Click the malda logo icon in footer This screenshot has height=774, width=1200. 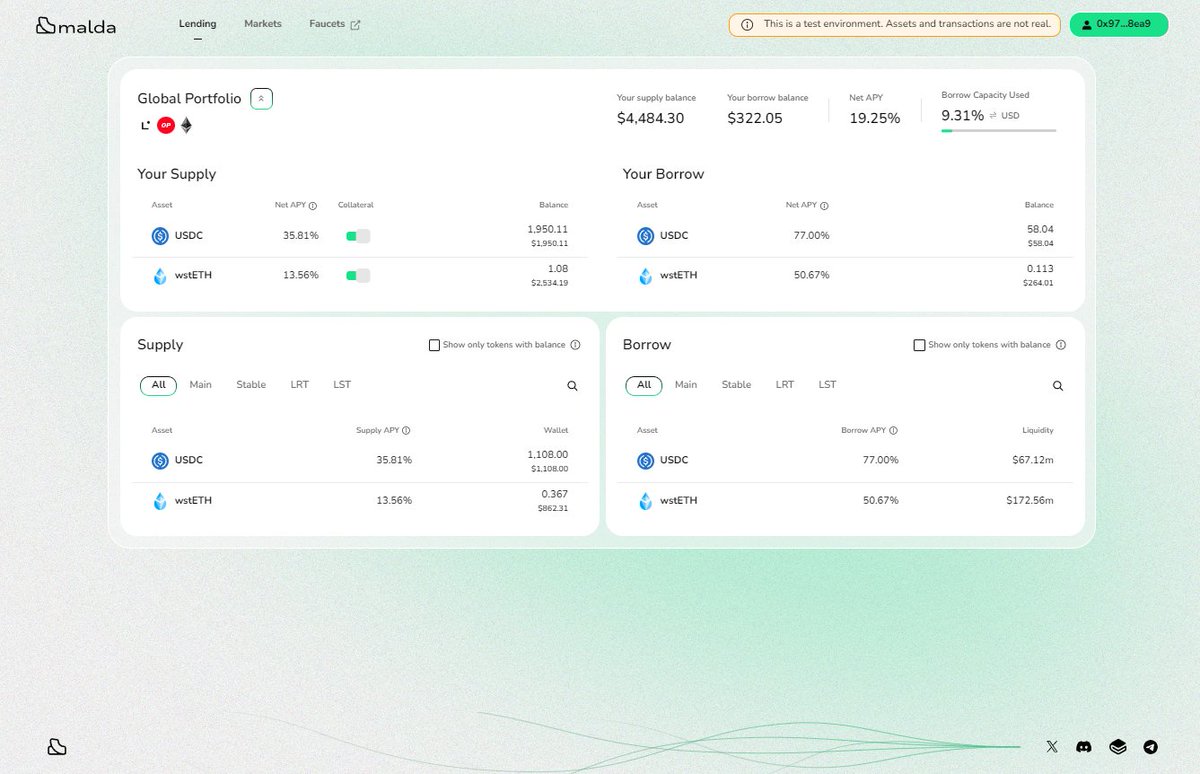(x=57, y=747)
